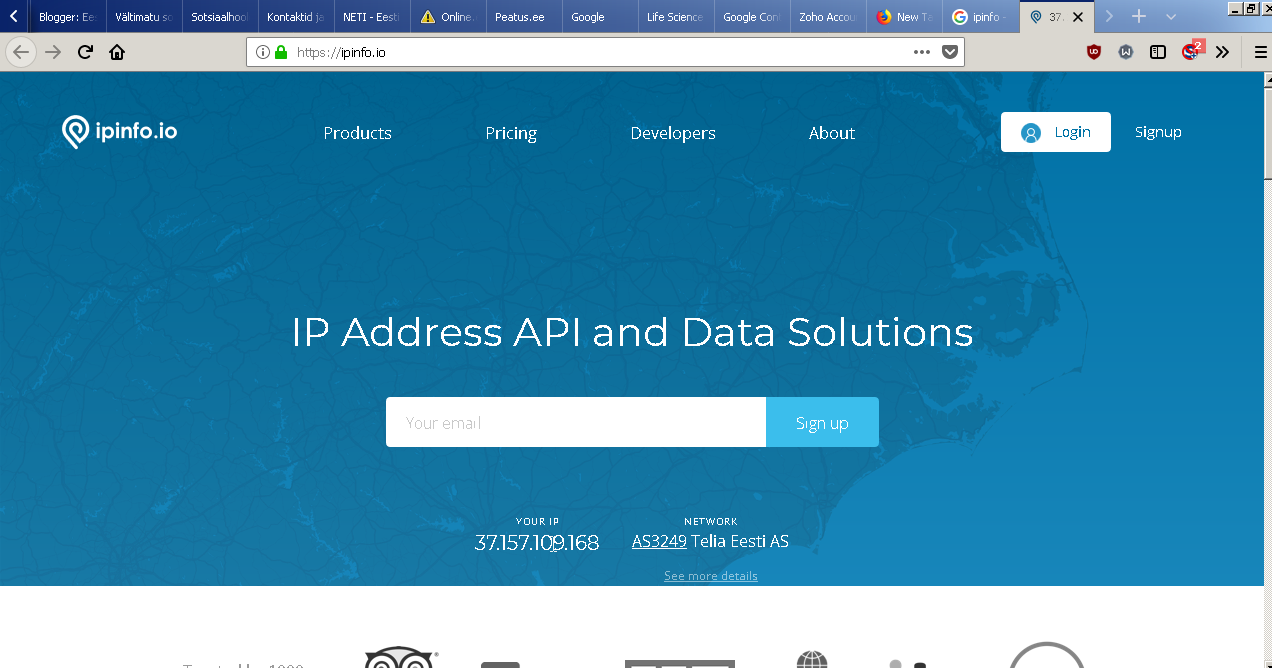Click See more details link
The height and width of the screenshot is (668, 1272).
[x=711, y=576]
